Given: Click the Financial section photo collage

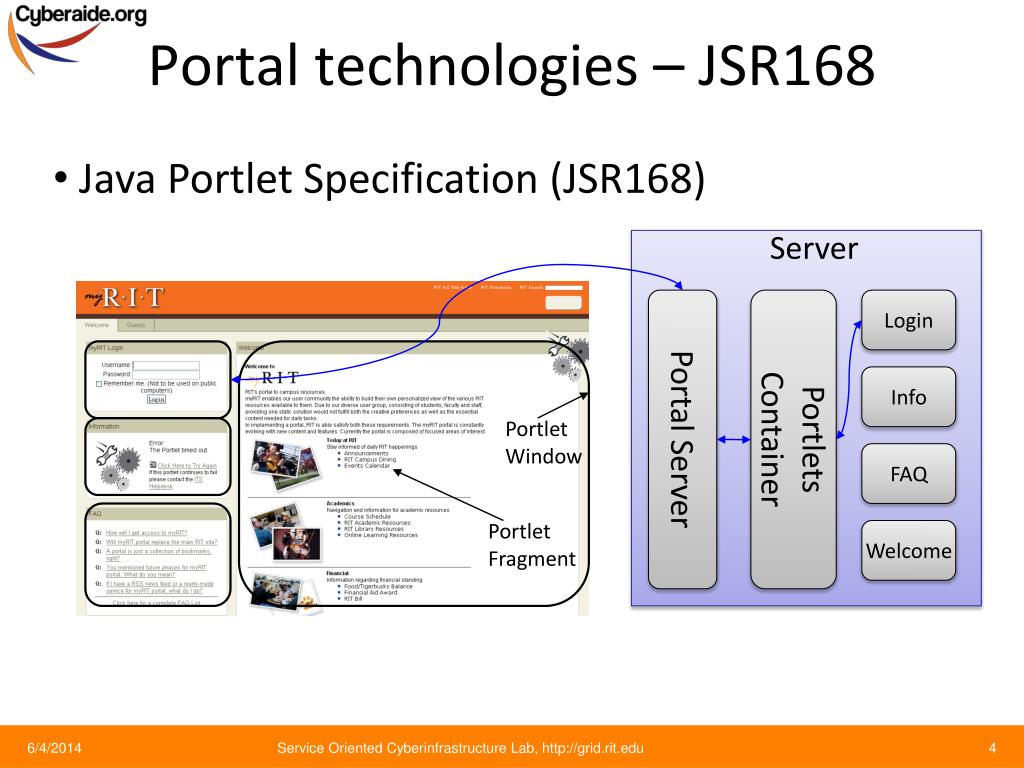Looking at the screenshot, I should point(285,593).
